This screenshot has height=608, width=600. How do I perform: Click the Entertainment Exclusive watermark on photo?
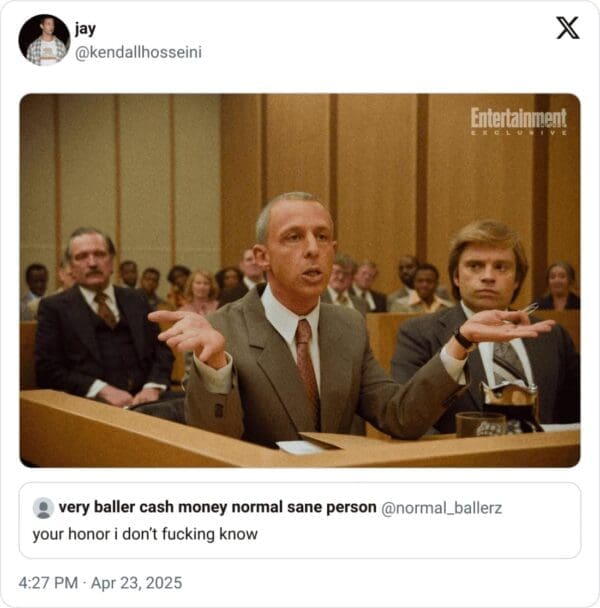point(519,121)
